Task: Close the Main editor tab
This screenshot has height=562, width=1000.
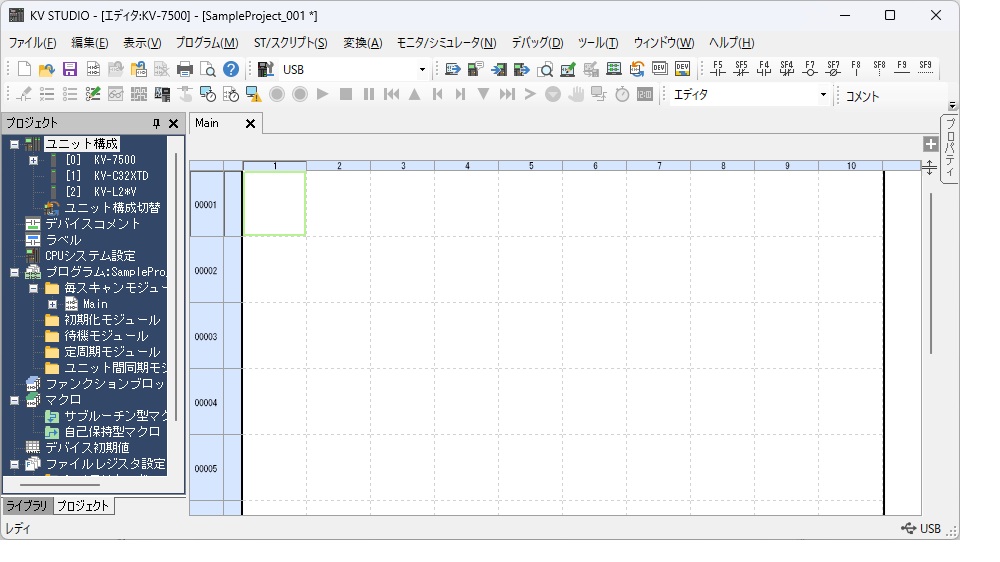Action: (251, 124)
